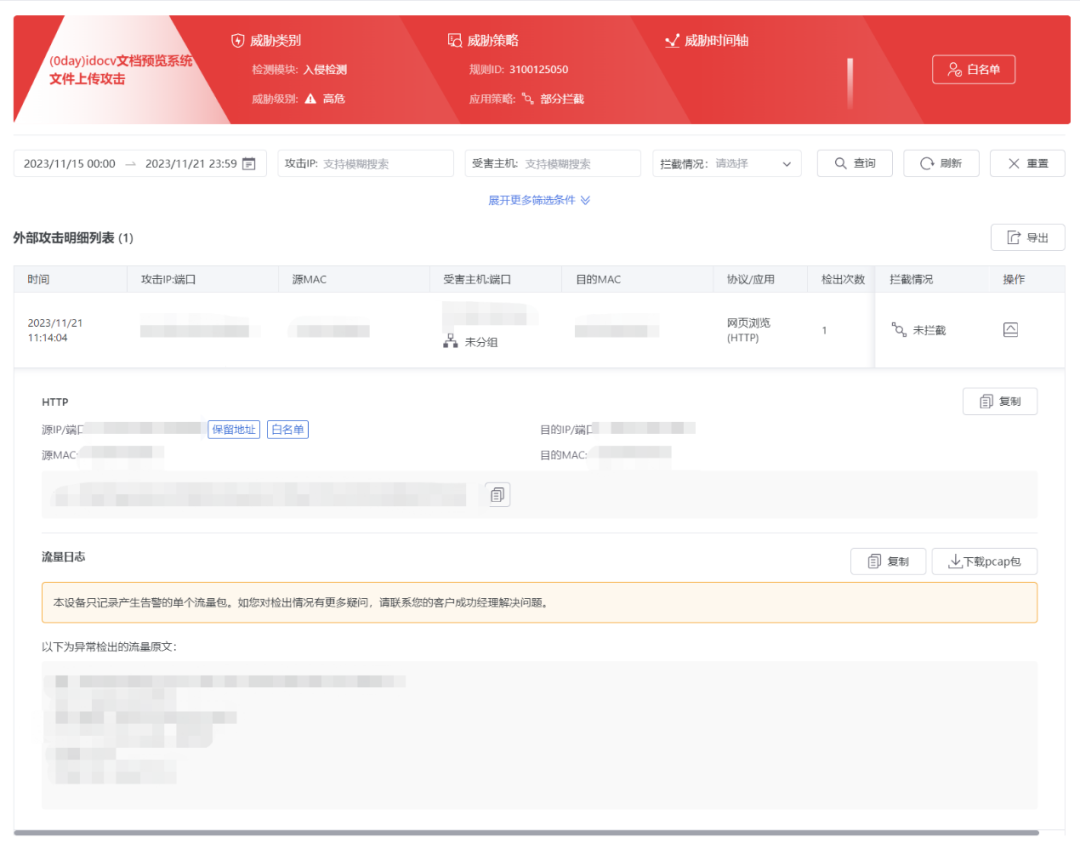Click the 白名单 tag next to source IP

click(x=287, y=430)
